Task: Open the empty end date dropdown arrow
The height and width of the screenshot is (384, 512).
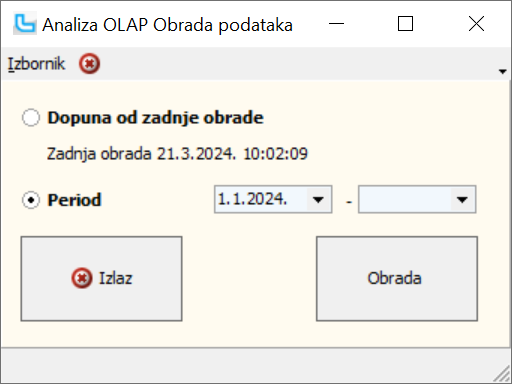Action: tap(462, 199)
